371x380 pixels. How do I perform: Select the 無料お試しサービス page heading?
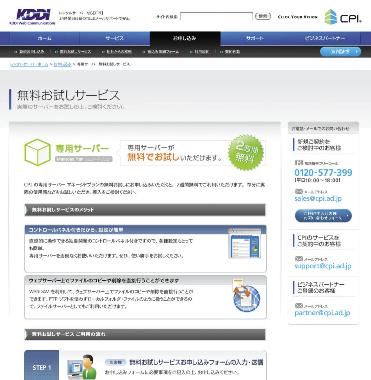tap(68, 95)
